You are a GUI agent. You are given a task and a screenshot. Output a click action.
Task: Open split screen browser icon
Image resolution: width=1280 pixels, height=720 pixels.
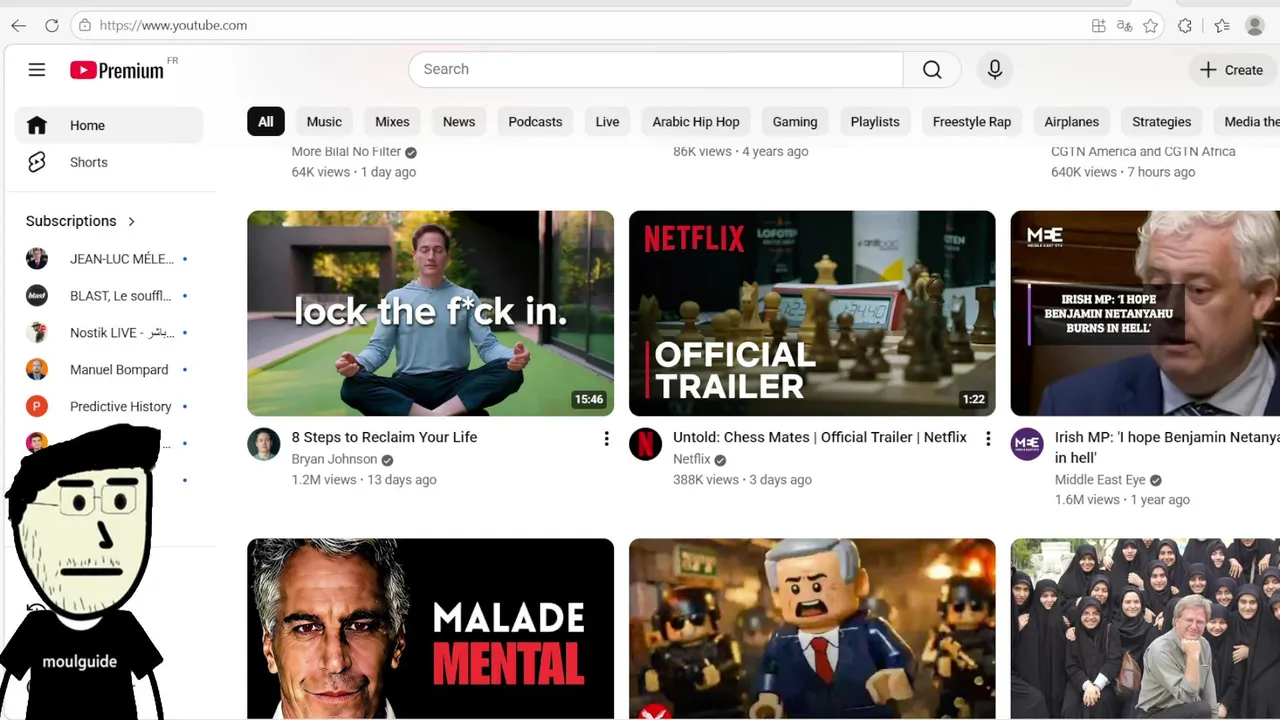pos(1098,26)
